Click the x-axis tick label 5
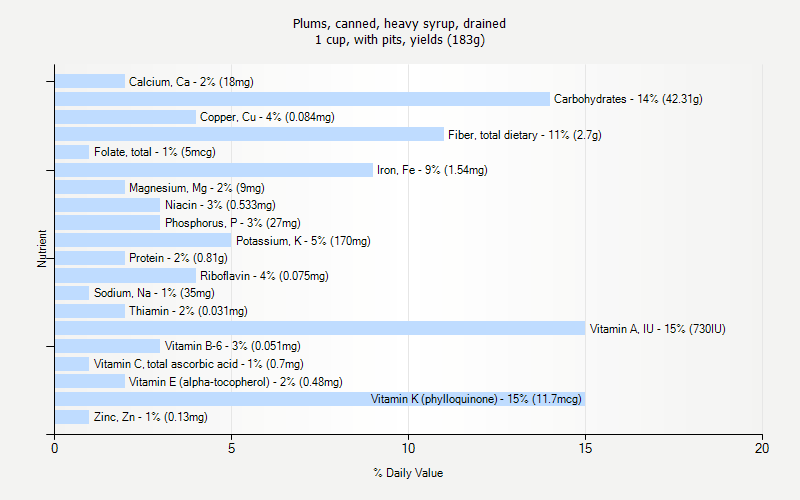This screenshot has height=500, width=800. pyautogui.click(x=232, y=448)
